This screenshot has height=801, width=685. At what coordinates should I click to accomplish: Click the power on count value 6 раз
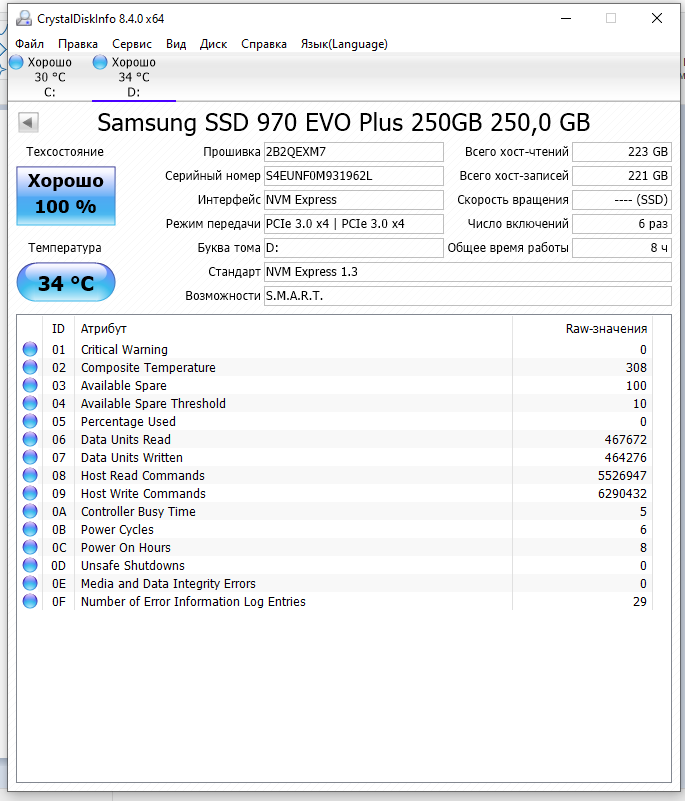pyautogui.click(x=622, y=224)
